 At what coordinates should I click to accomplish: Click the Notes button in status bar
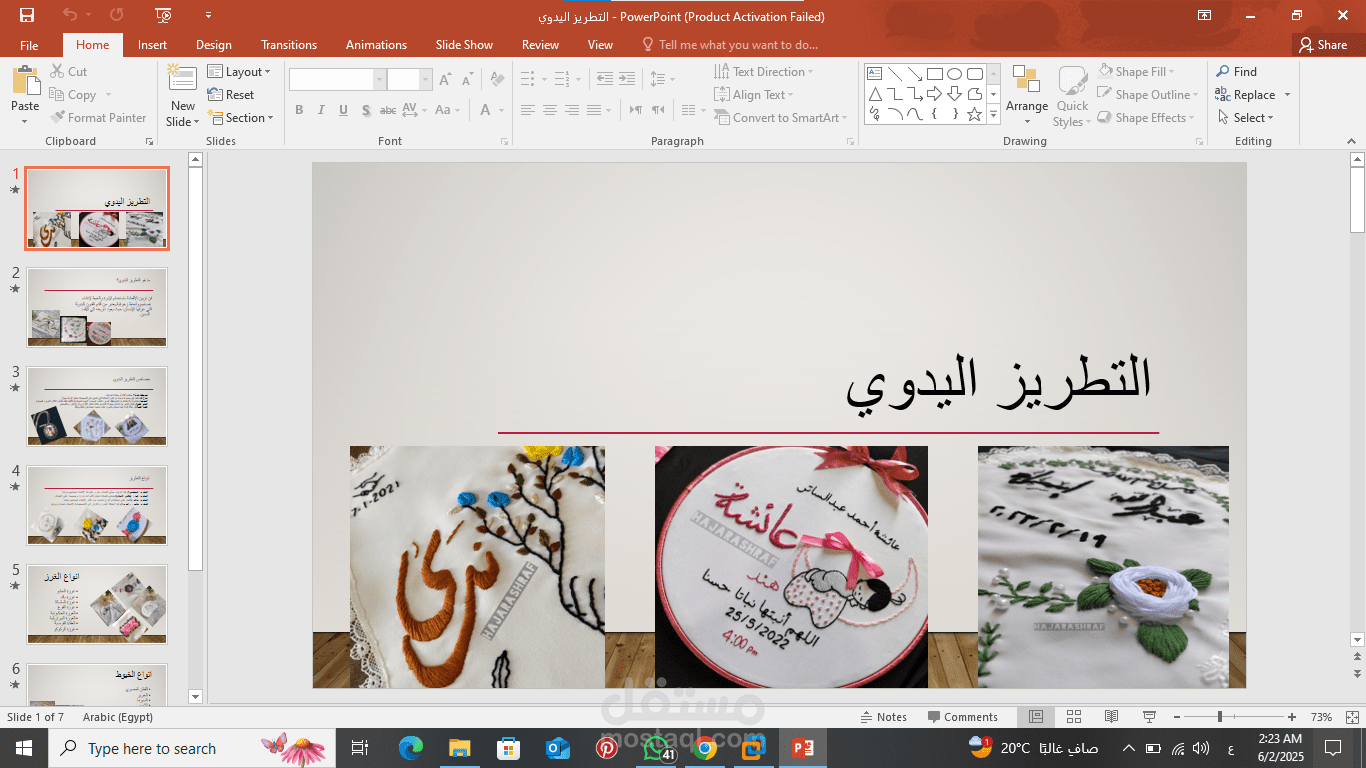pos(883,717)
